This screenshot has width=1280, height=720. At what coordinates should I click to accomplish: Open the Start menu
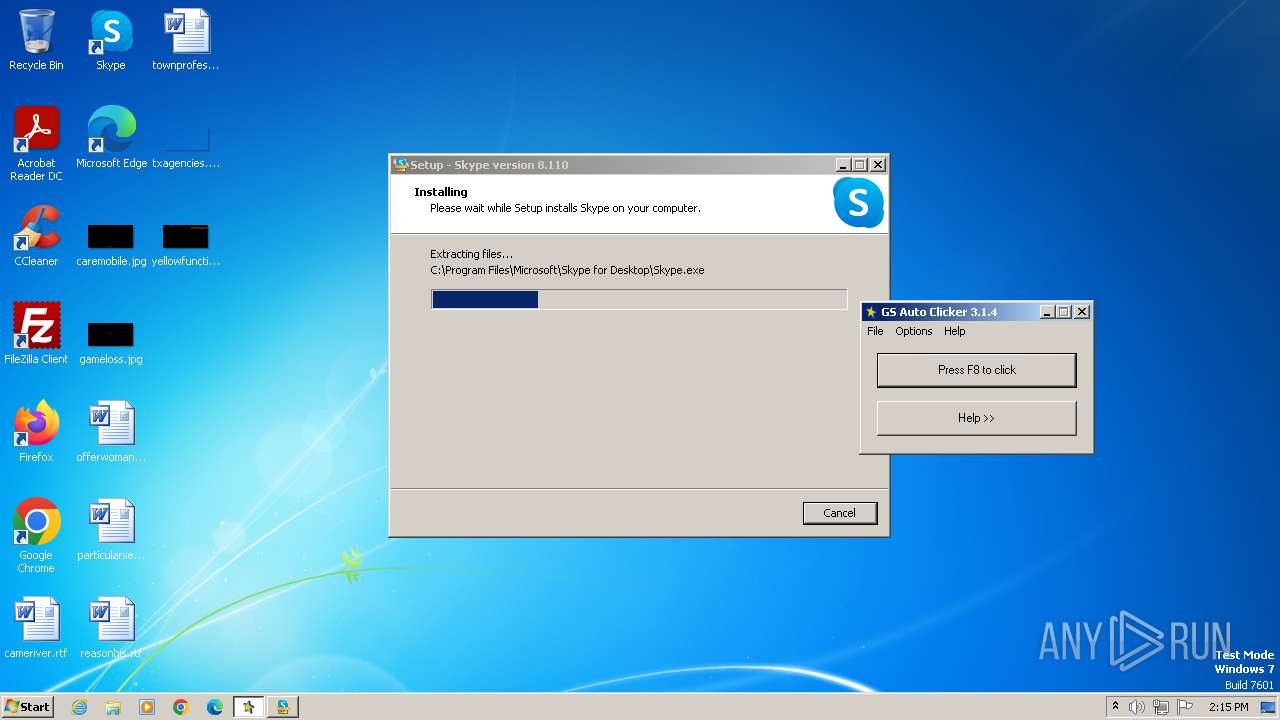coord(28,707)
